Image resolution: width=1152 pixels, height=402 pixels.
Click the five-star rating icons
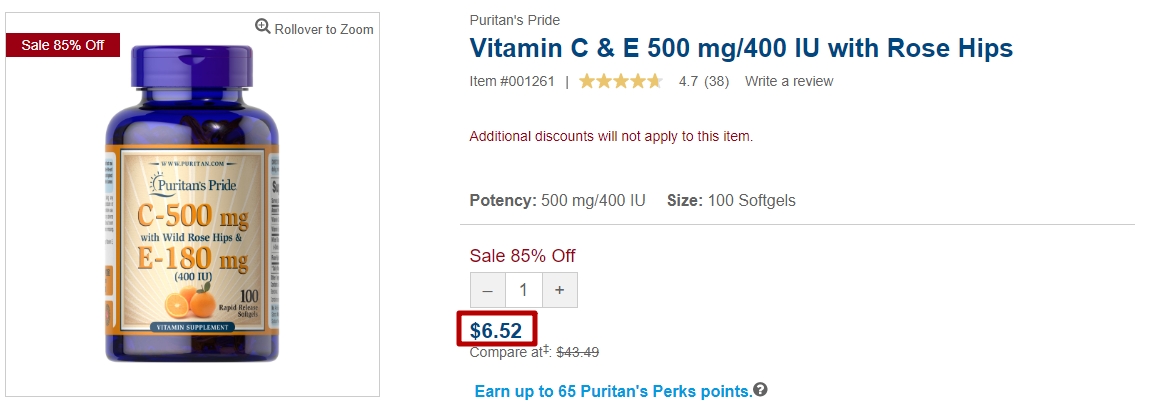tap(620, 81)
